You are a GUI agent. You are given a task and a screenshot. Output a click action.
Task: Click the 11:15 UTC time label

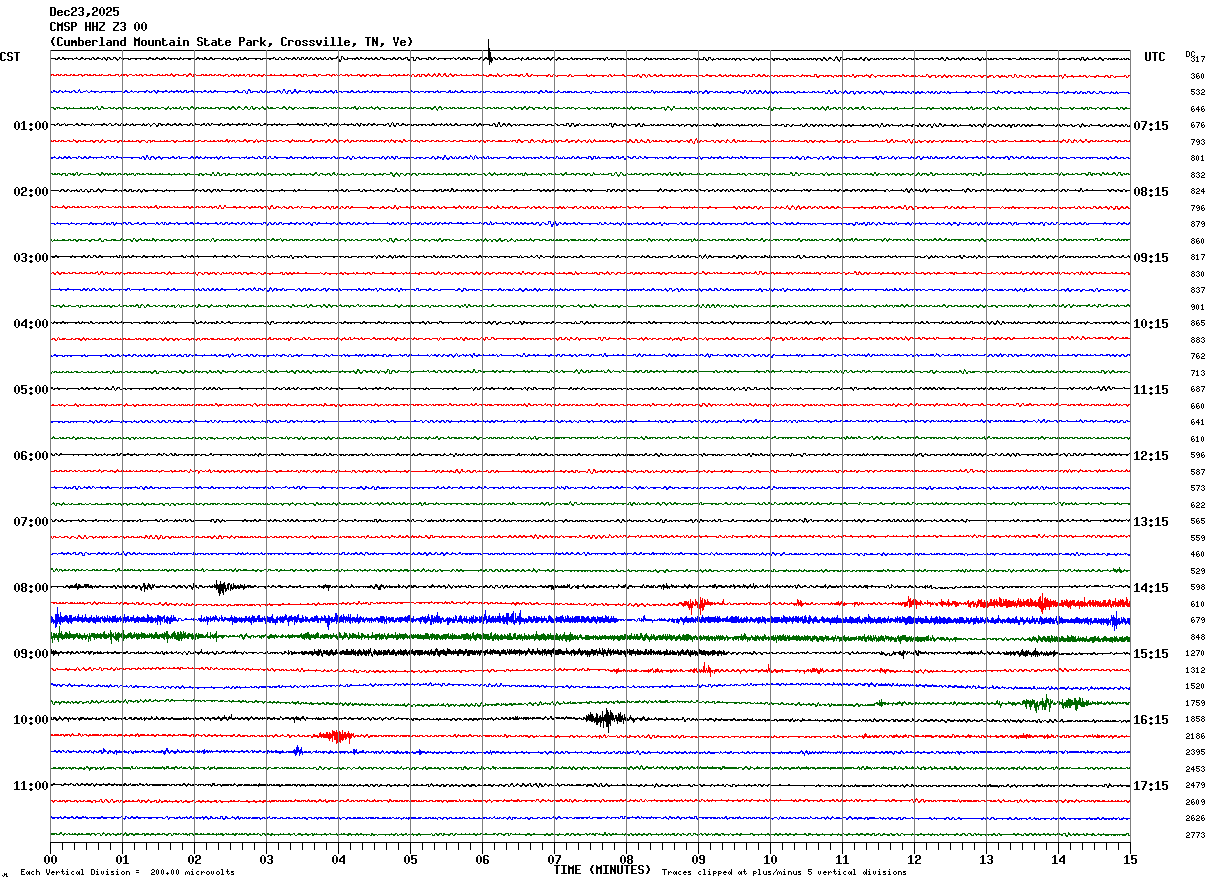(x=1151, y=390)
